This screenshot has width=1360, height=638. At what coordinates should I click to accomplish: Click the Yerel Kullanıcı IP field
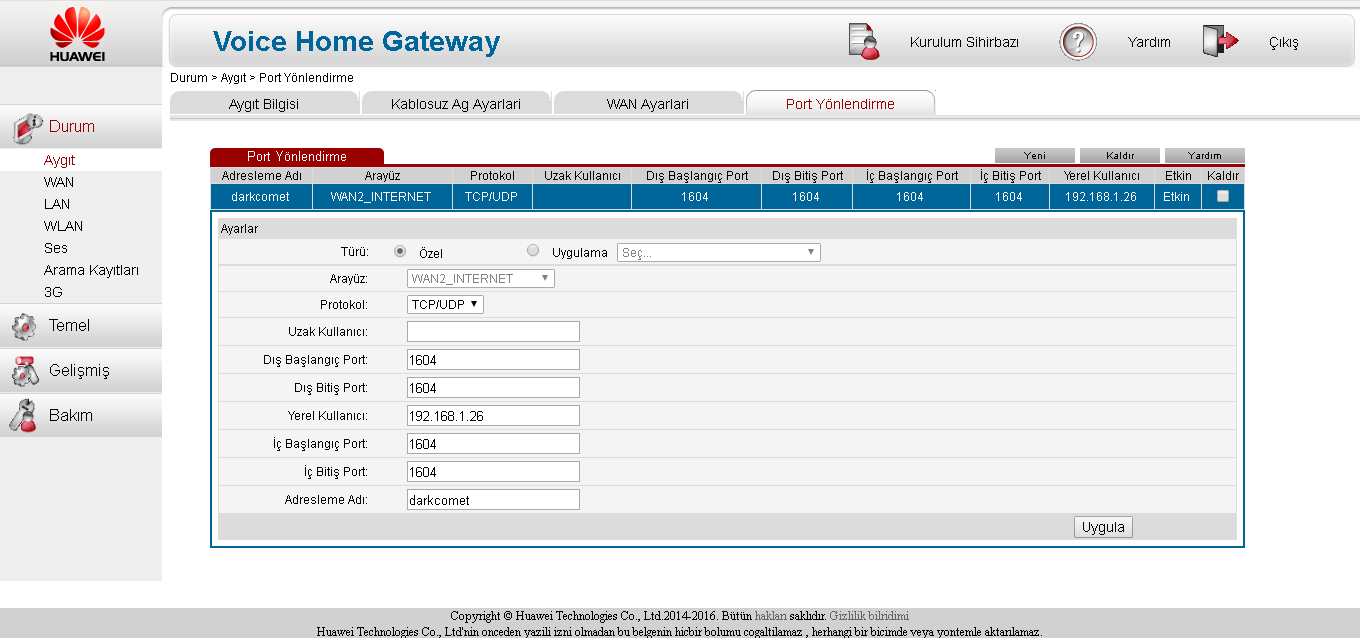tap(493, 416)
